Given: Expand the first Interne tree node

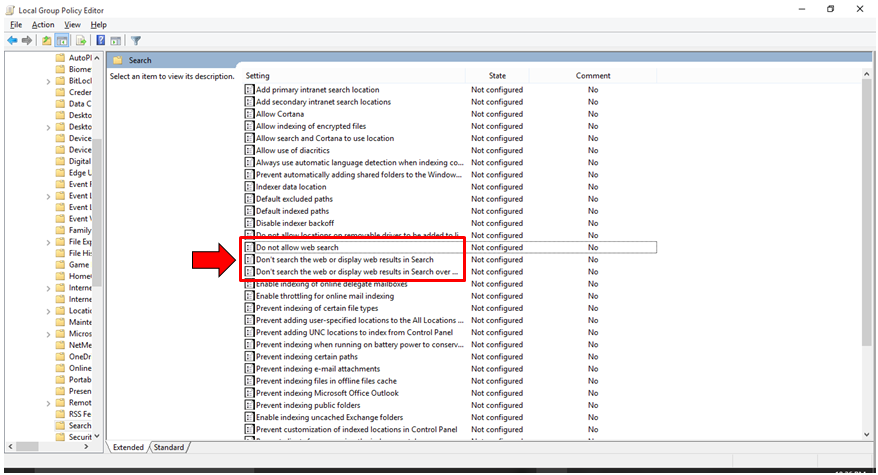Looking at the screenshot, I should [48, 288].
